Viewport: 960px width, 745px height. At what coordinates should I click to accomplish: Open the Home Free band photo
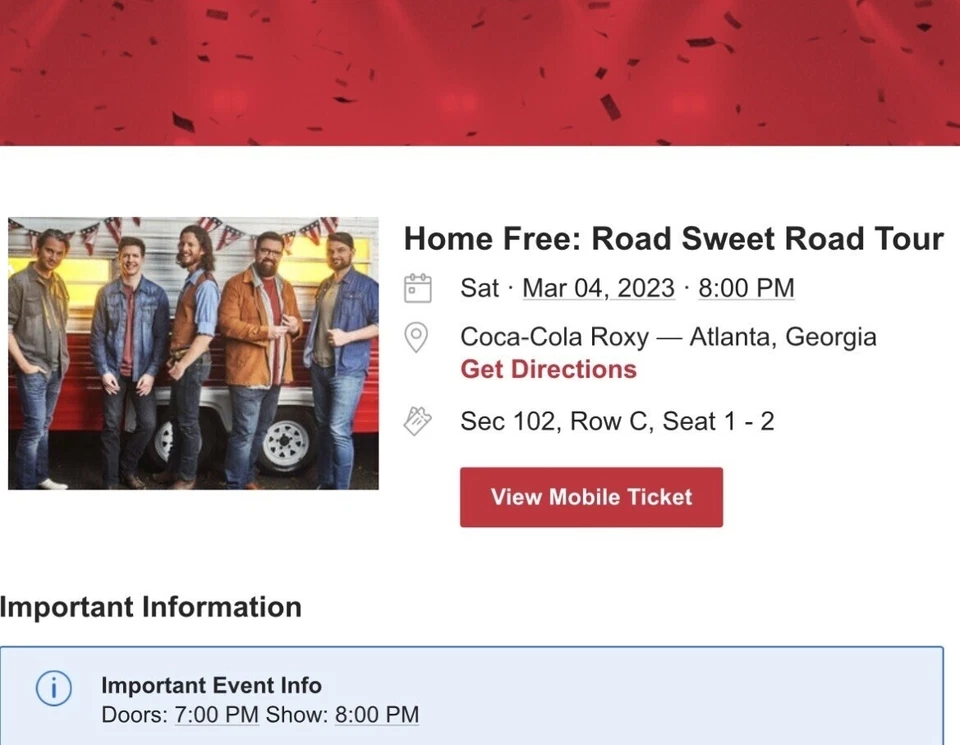(x=193, y=353)
